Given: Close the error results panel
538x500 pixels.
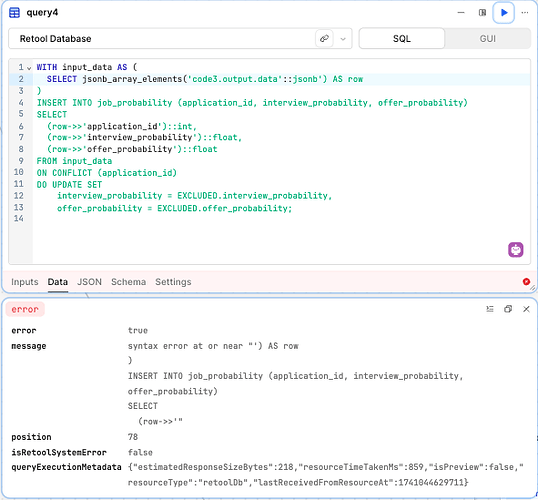Looking at the screenshot, I should pos(526,309).
